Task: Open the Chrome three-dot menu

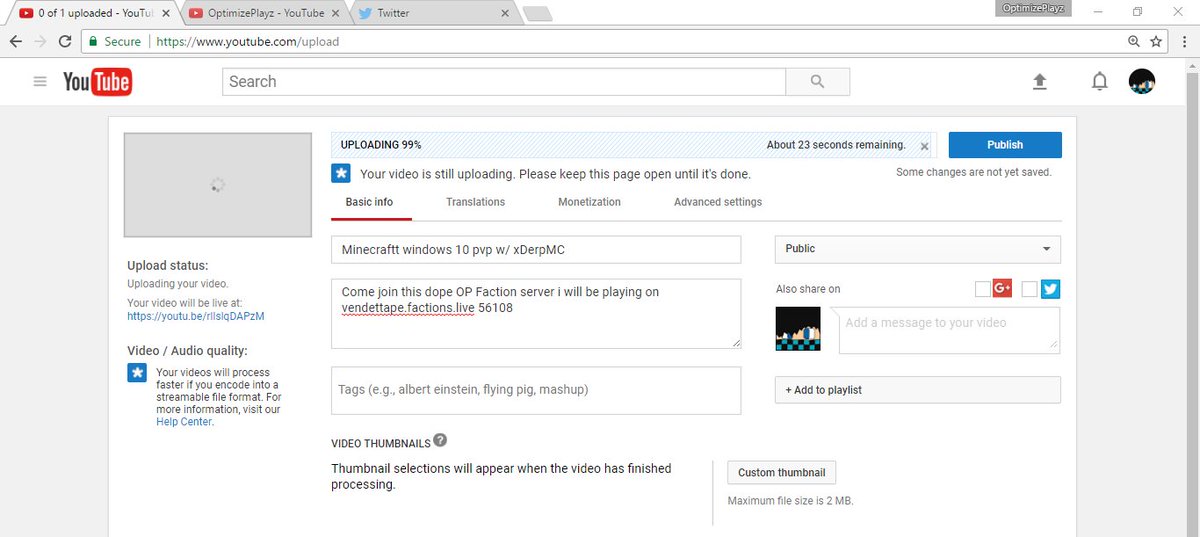Action: click(1184, 42)
